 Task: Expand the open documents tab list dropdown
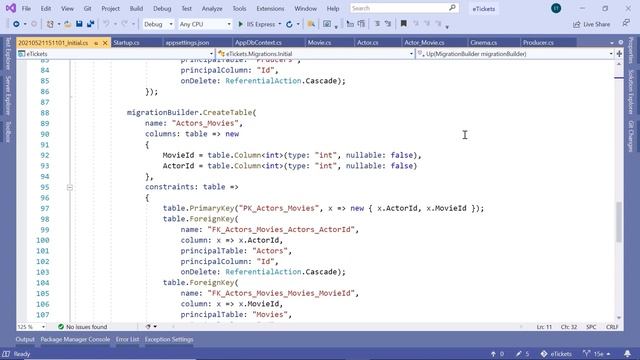point(612,42)
